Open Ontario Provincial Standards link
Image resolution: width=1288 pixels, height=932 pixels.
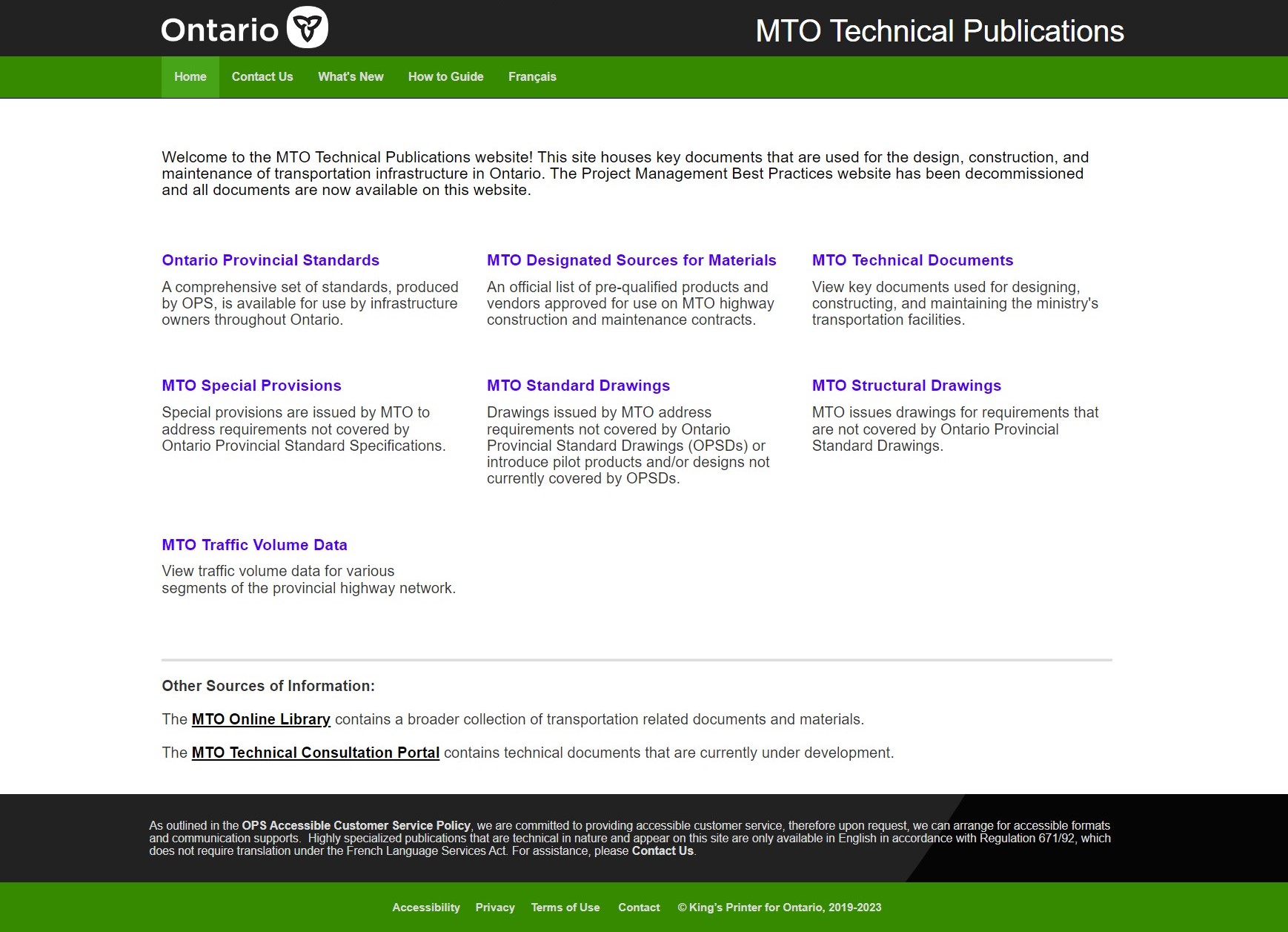pyautogui.click(x=270, y=260)
